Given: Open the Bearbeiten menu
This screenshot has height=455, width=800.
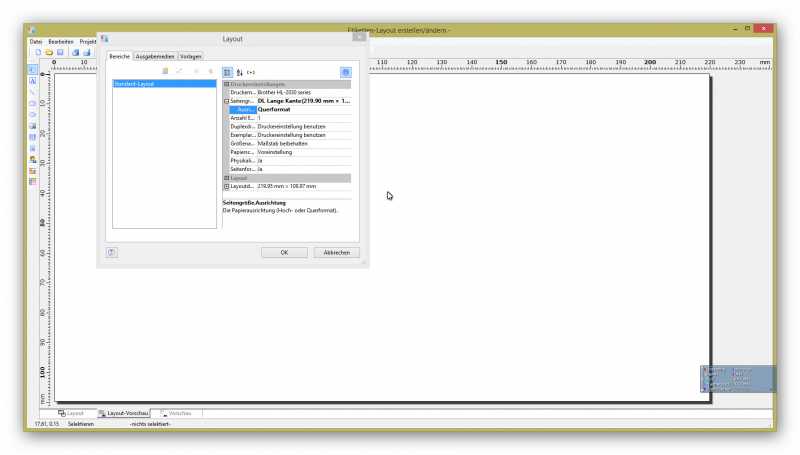Looking at the screenshot, I should click(x=61, y=41).
